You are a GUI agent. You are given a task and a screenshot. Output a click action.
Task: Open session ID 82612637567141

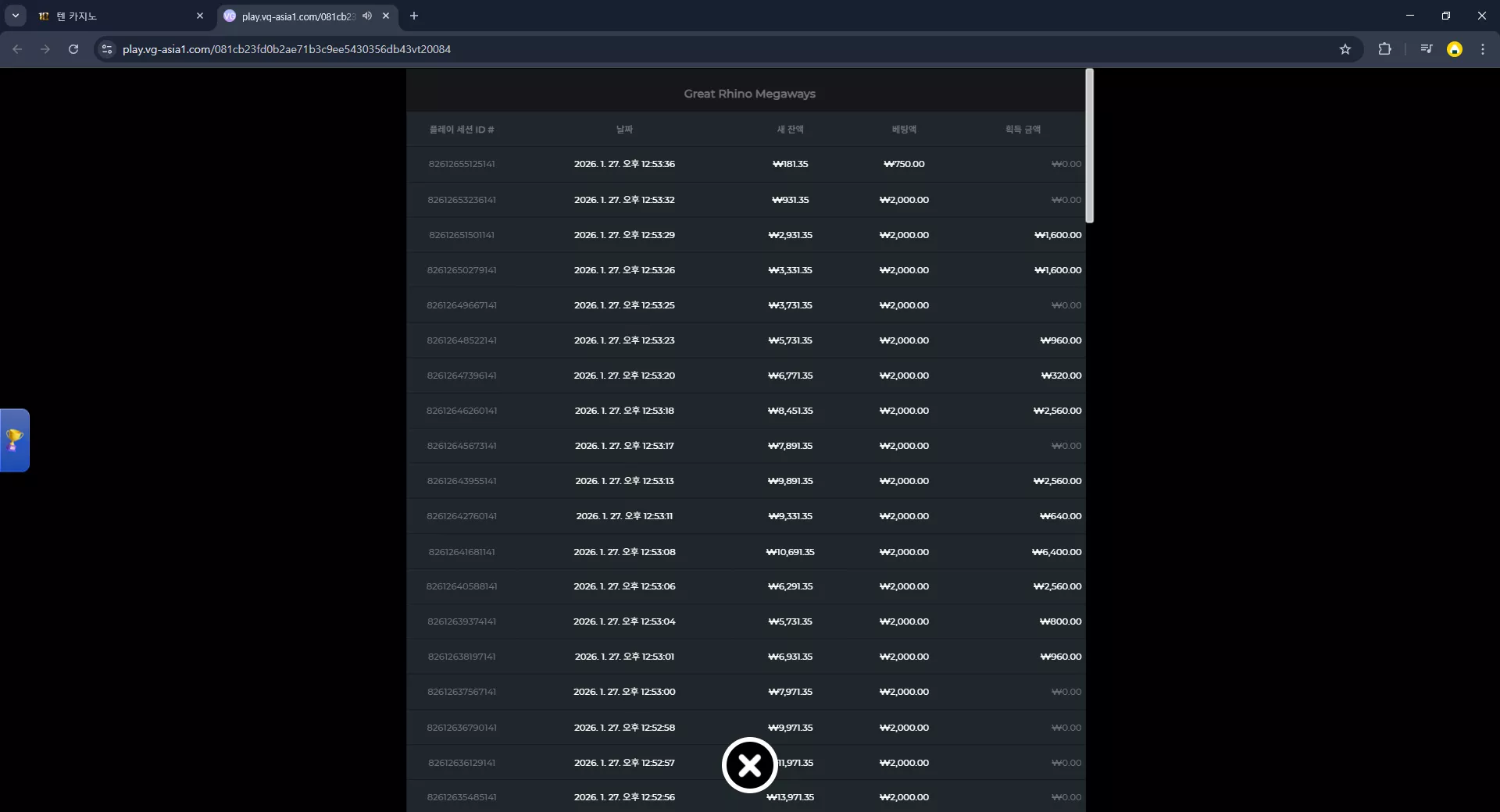(462, 692)
